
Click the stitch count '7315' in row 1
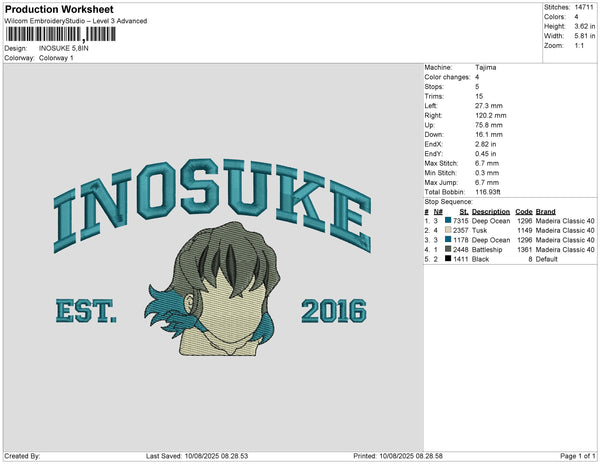(x=461, y=221)
